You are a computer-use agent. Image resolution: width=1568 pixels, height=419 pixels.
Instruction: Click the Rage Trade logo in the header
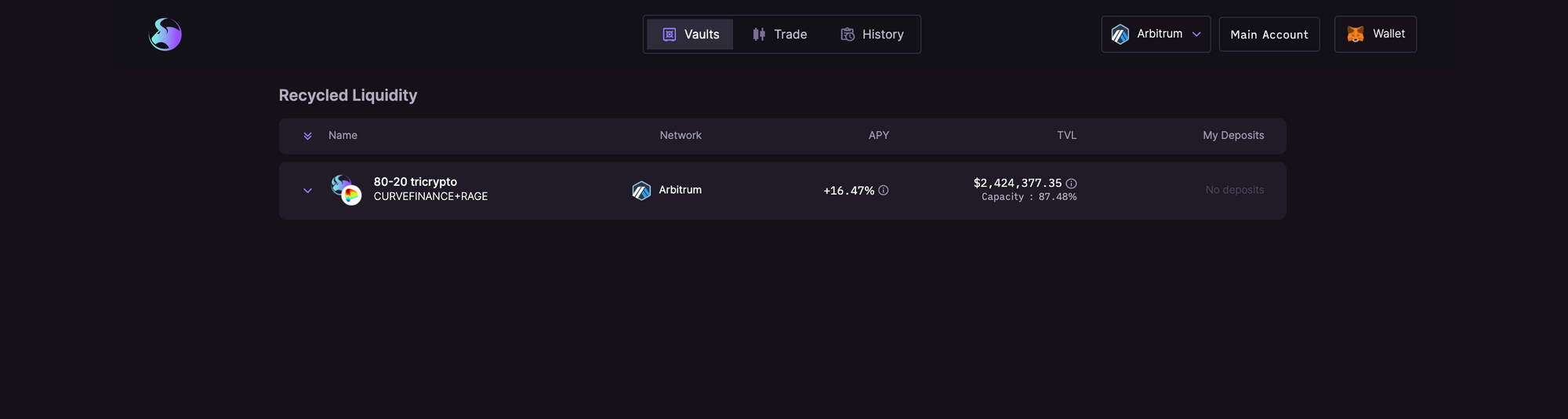pos(165,35)
